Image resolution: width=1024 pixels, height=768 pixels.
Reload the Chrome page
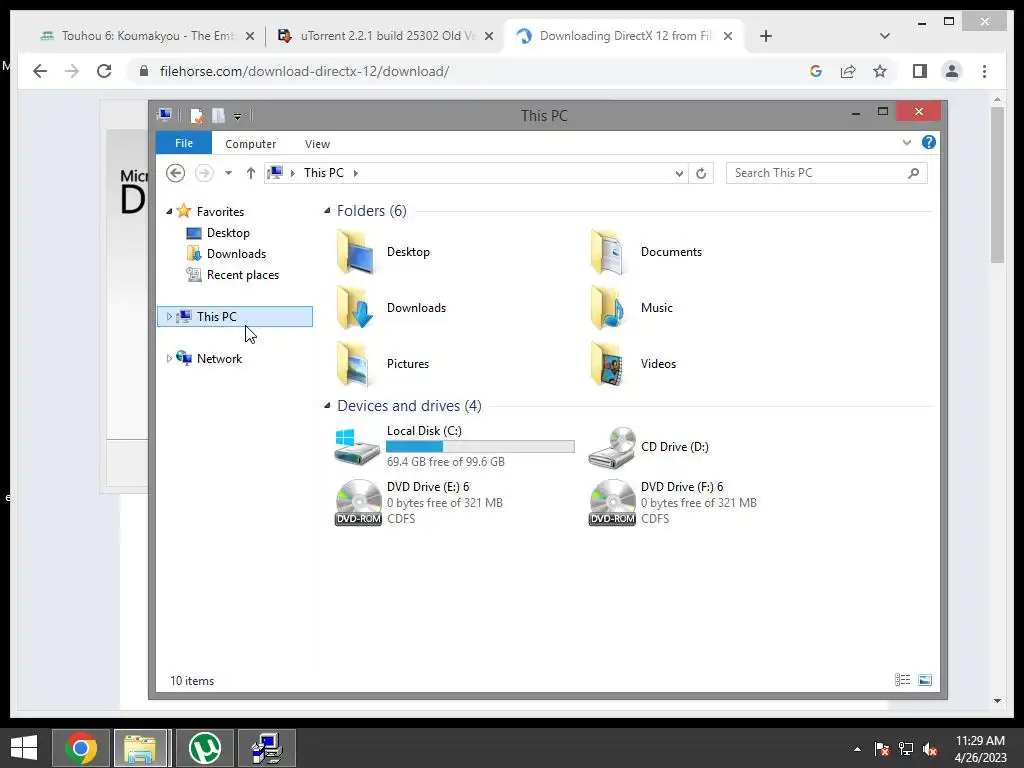click(104, 71)
